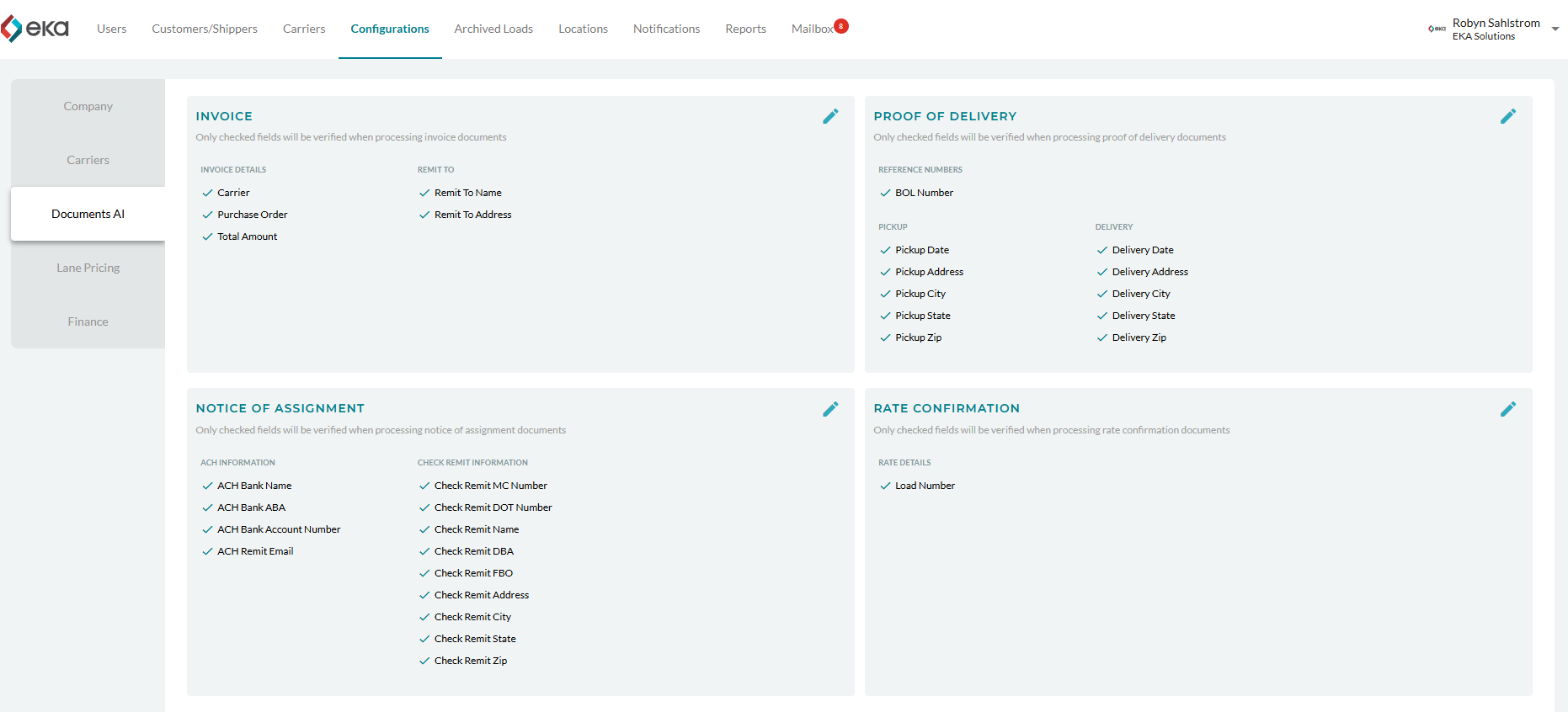Click the Pickup Zip field

(910, 337)
